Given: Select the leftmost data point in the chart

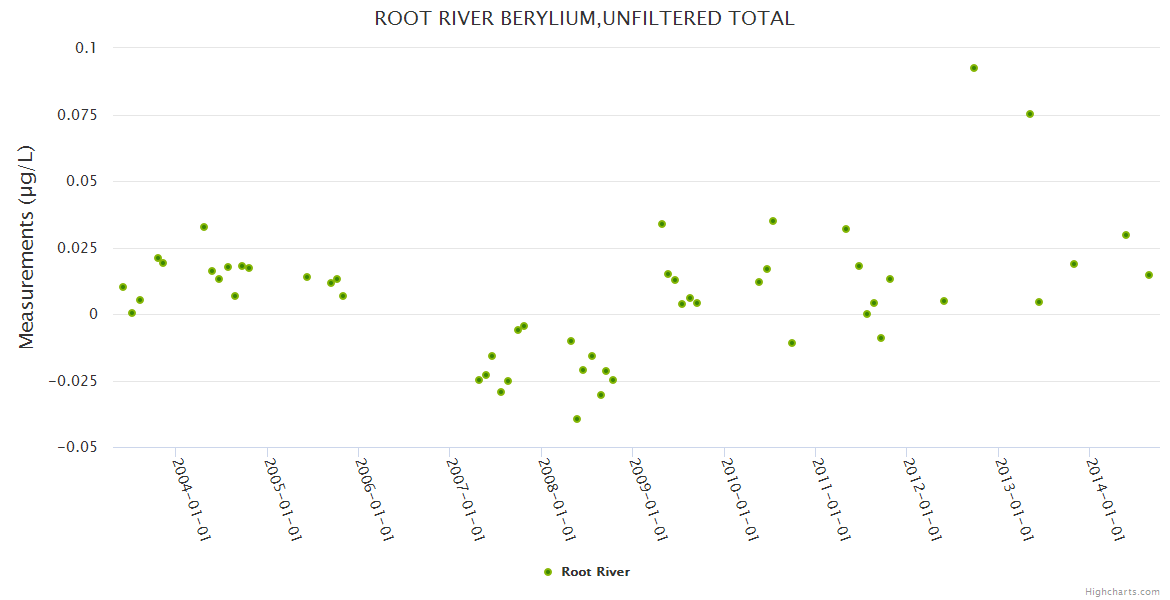Looking at the screenshot, I should coord(123,287).
